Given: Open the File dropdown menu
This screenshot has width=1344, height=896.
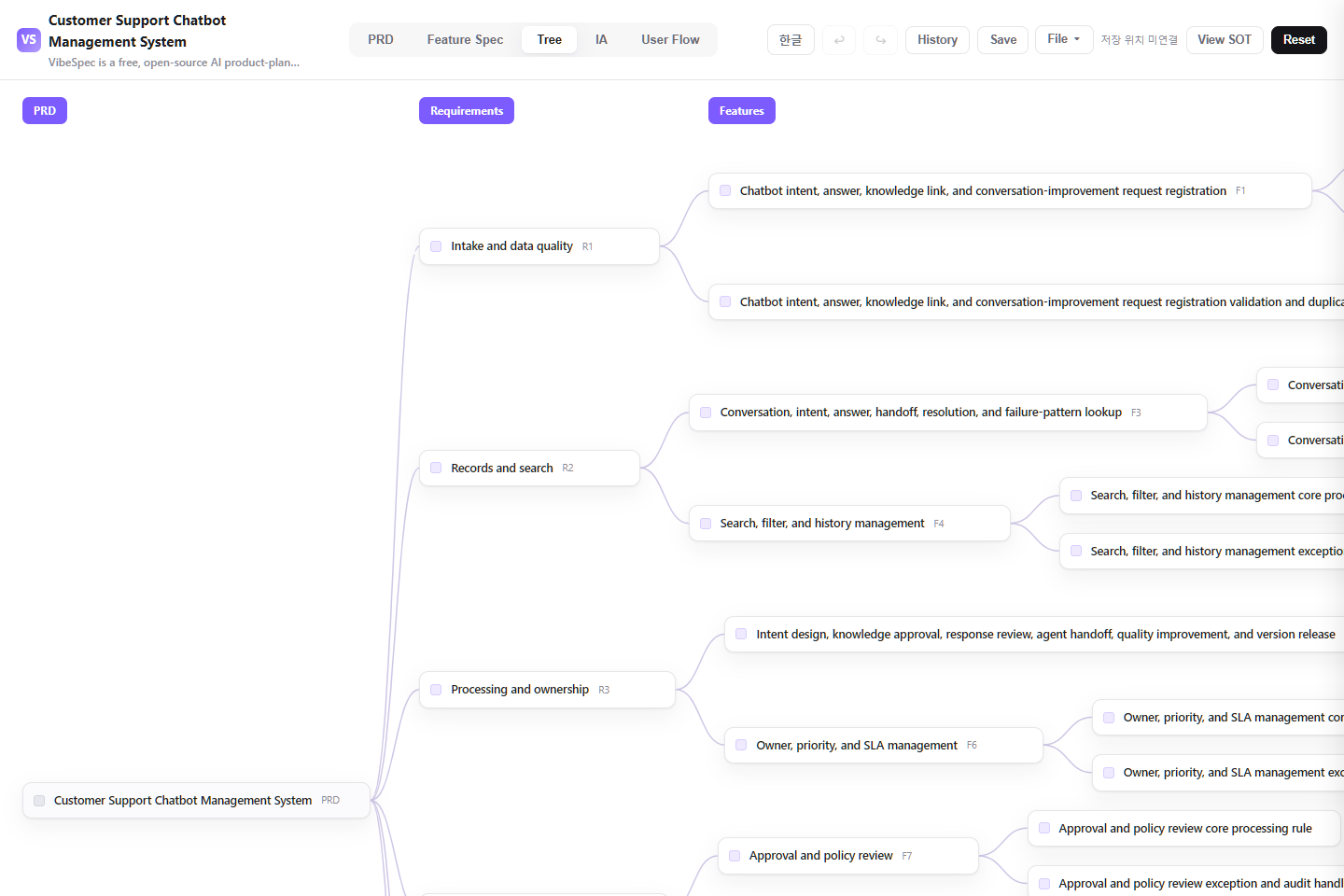Looking at the screenshot, I should pos(1064,39).
